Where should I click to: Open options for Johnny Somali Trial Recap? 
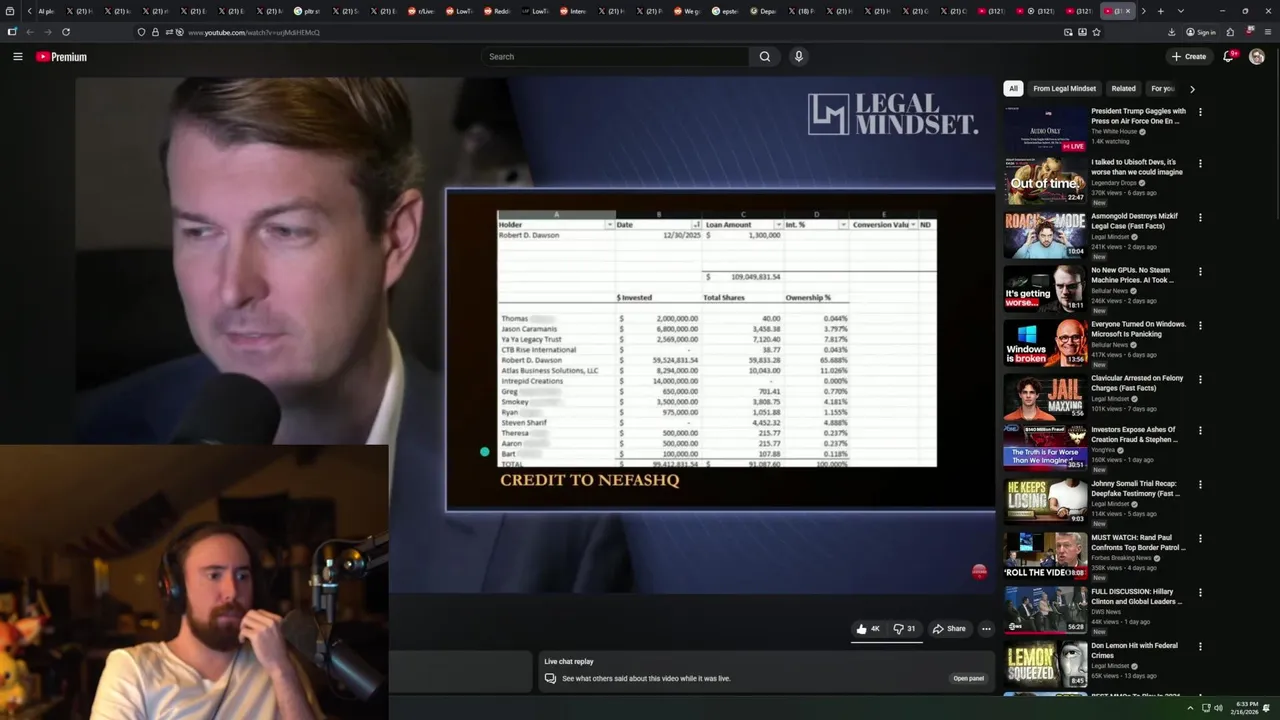(x=1200, y=485)
